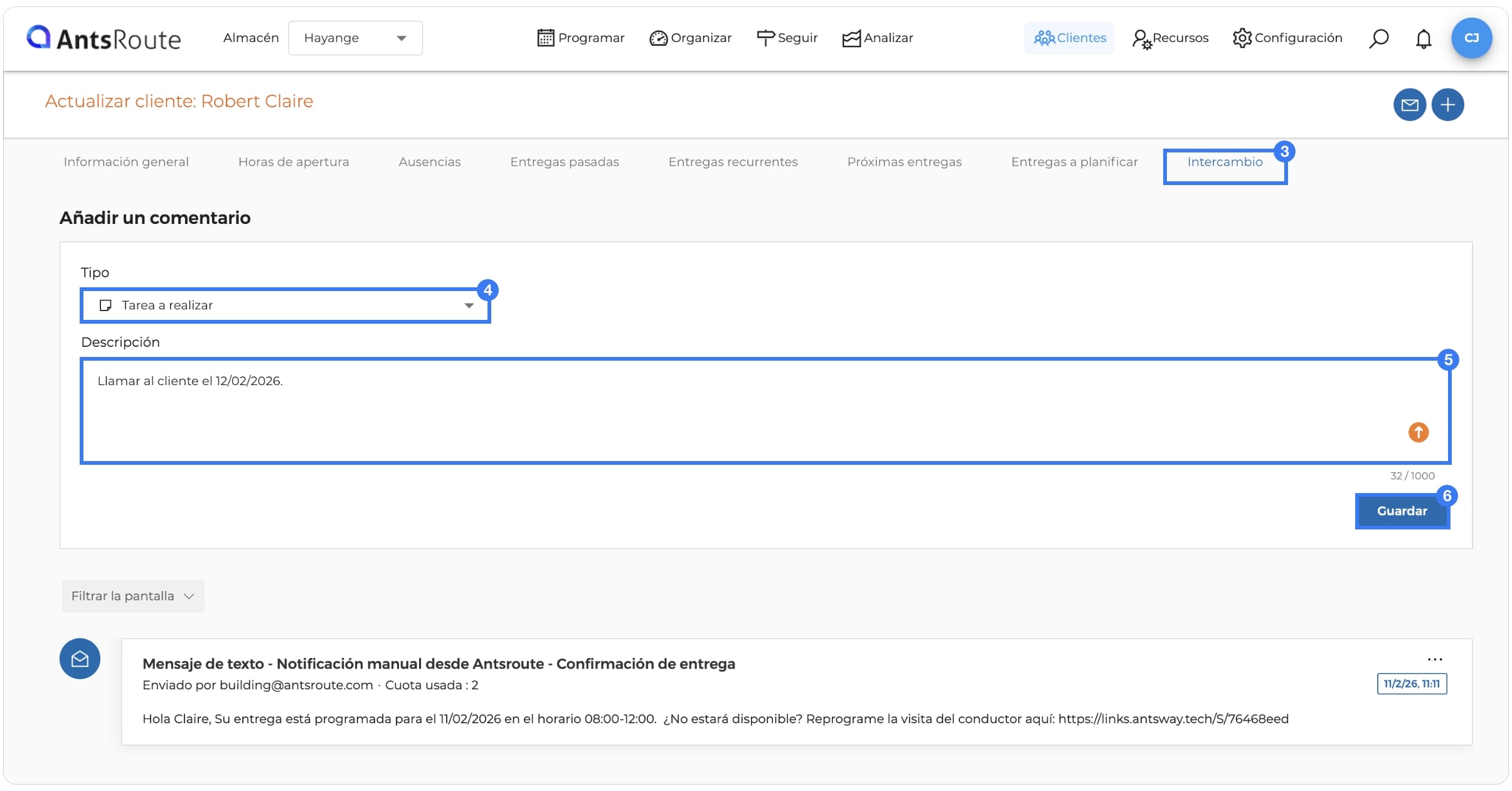Open the Seguir menu

tap(787, 38)
